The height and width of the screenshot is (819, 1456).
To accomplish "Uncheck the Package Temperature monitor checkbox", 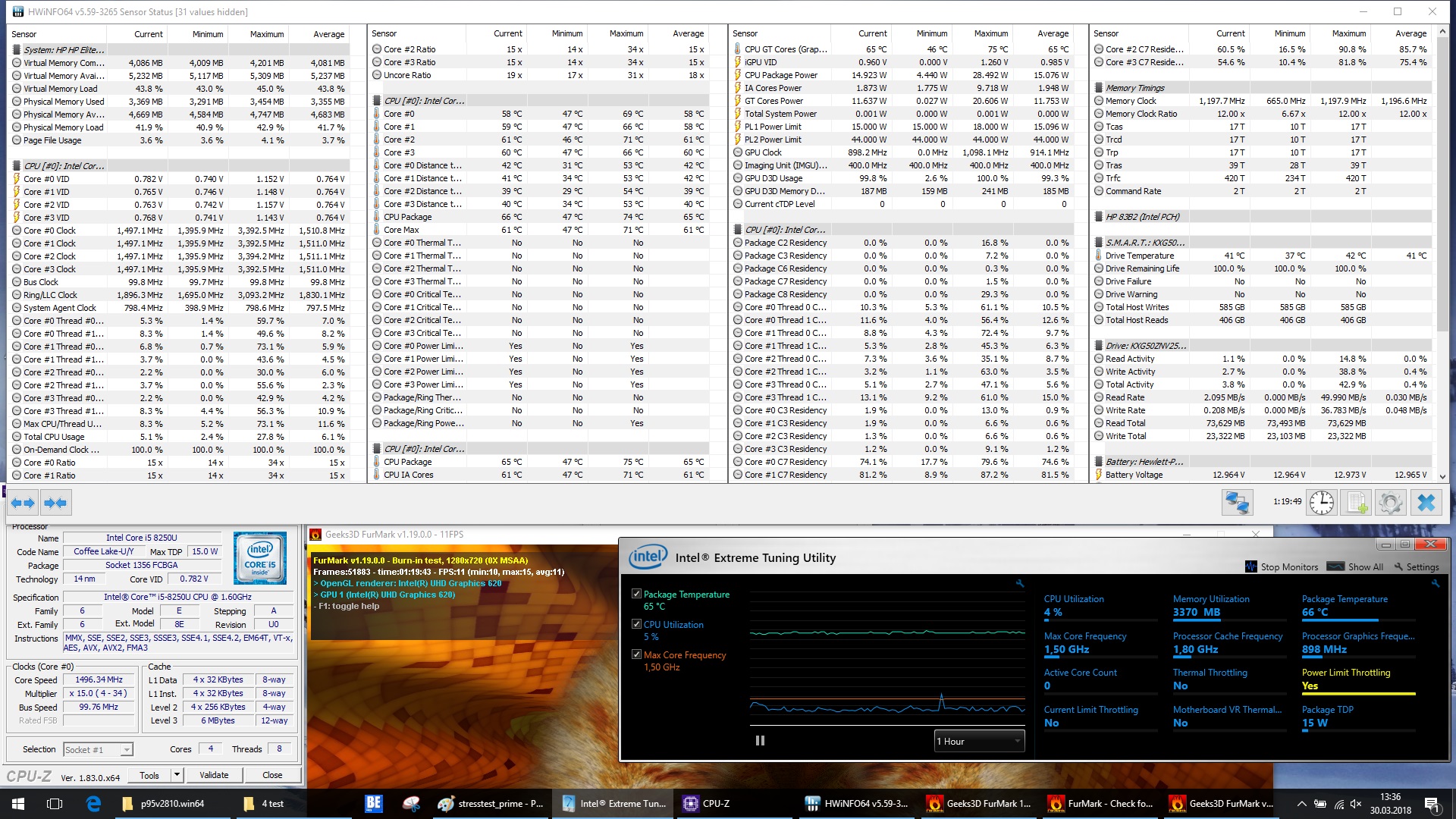I will pyautogui.click(x=637, y=594).
